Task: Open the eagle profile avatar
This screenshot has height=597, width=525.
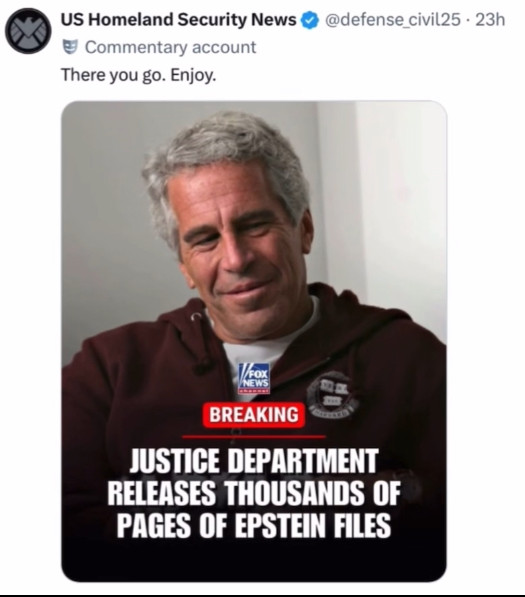Action: 28,31
